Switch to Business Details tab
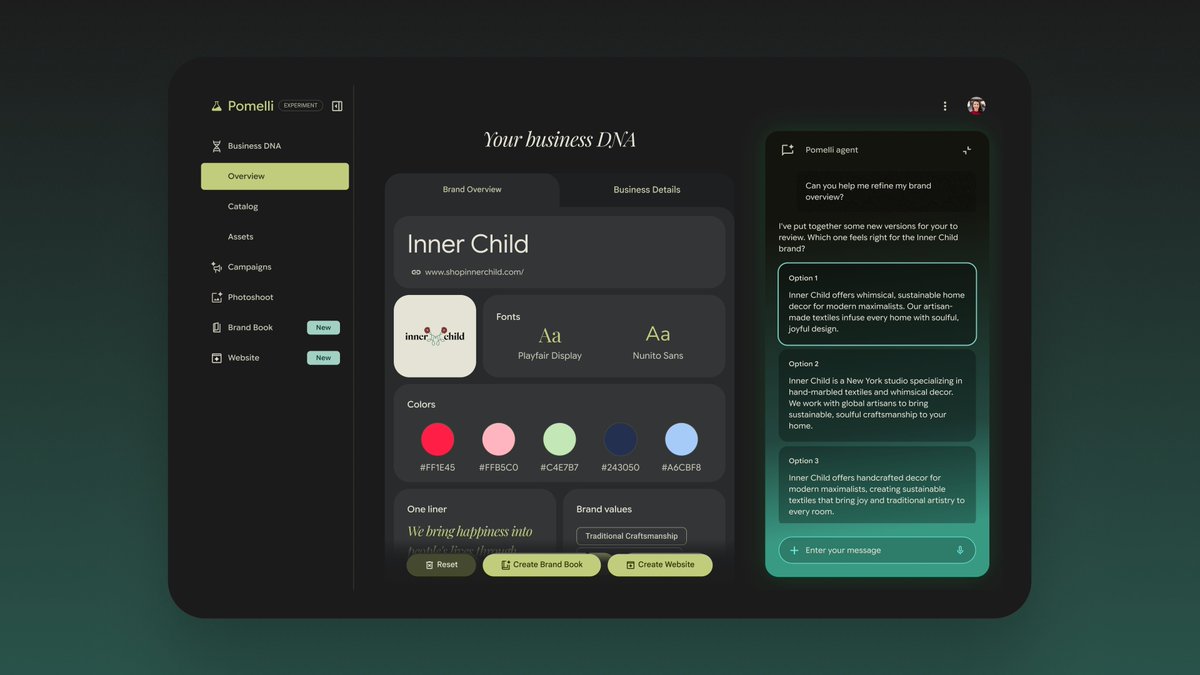Image resolution: width=1200 pixels, height=675 pixels. (646, 190)
